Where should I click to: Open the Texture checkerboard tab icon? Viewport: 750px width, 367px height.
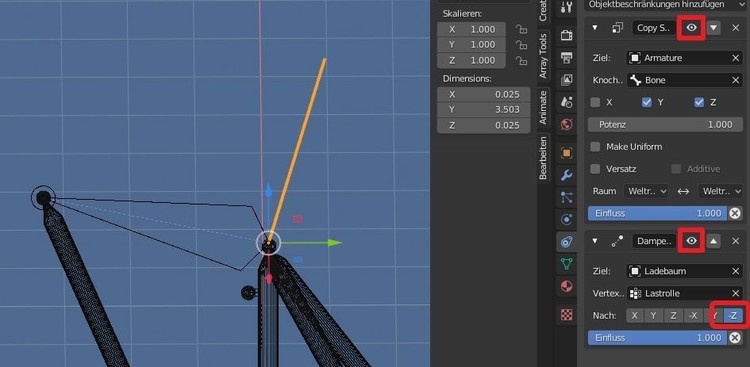tap(566, 314)
